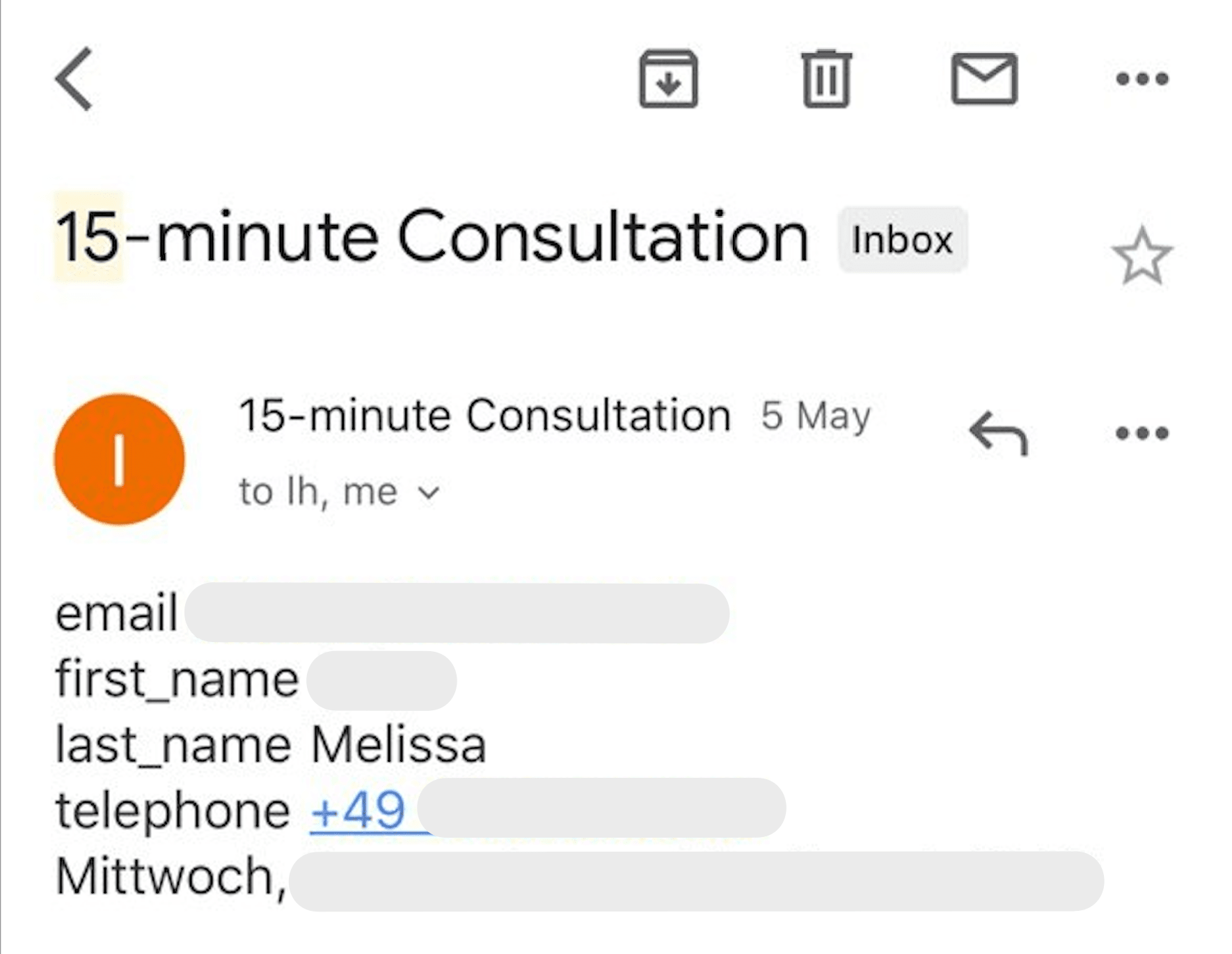Screen dimensions: 1232x954
Task: Go back using the back arrow
Action: 74,79
